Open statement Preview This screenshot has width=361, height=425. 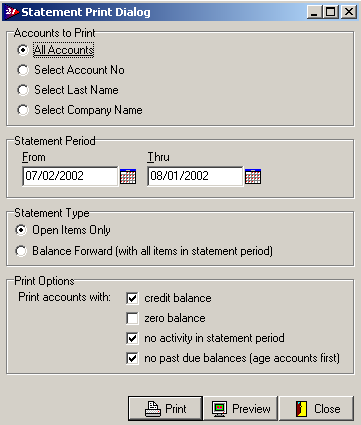[x=241, y=408]
